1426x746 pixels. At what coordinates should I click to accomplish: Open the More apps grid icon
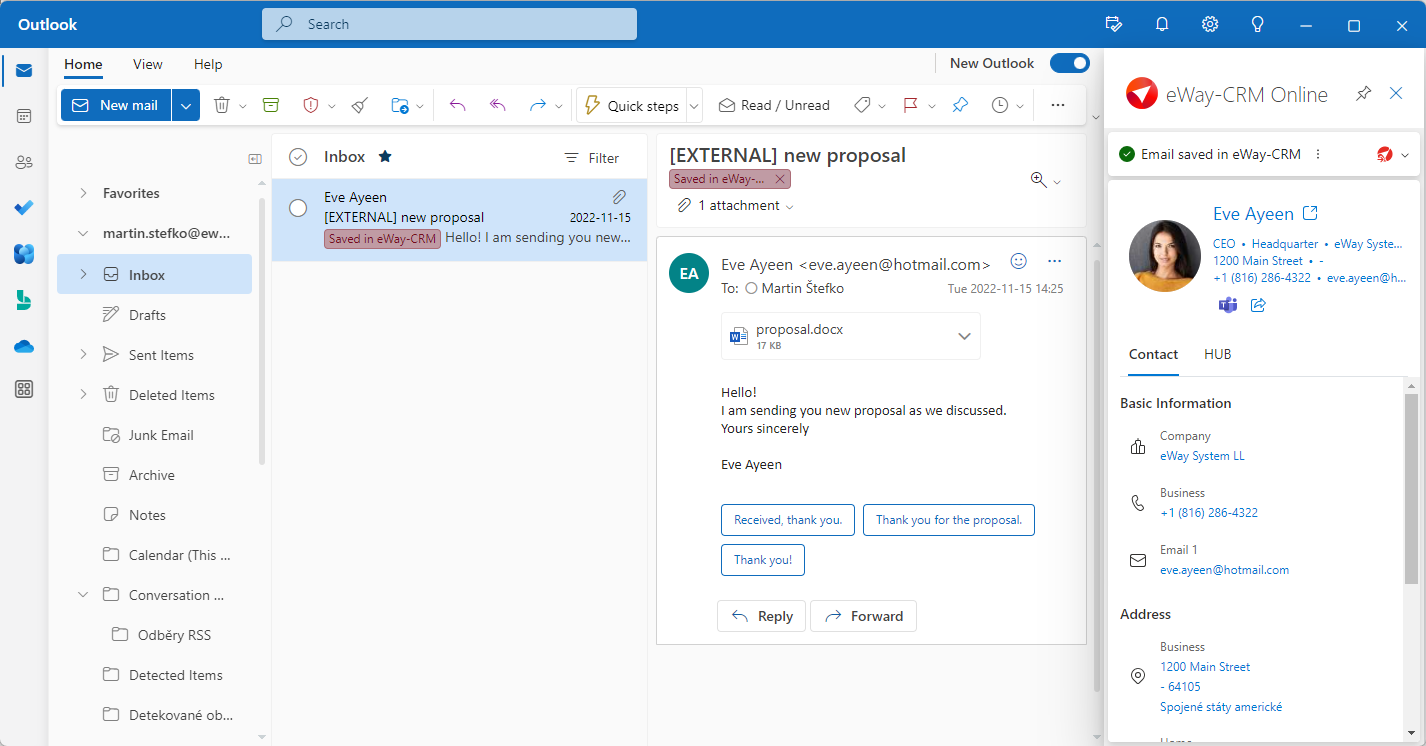click(x=24, y=390)
